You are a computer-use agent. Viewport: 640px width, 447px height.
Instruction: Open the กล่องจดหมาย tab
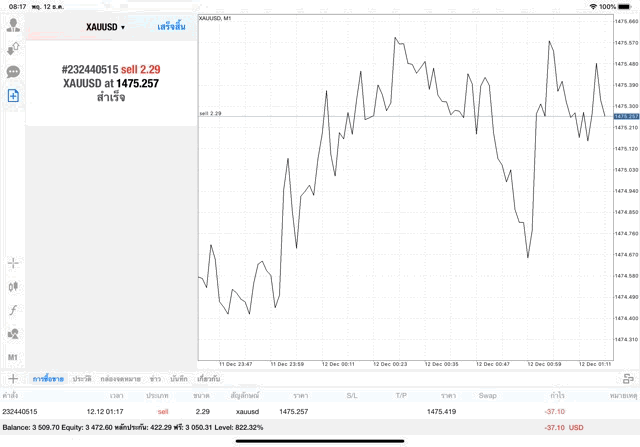pyautogui.click(x=121, y=379)
